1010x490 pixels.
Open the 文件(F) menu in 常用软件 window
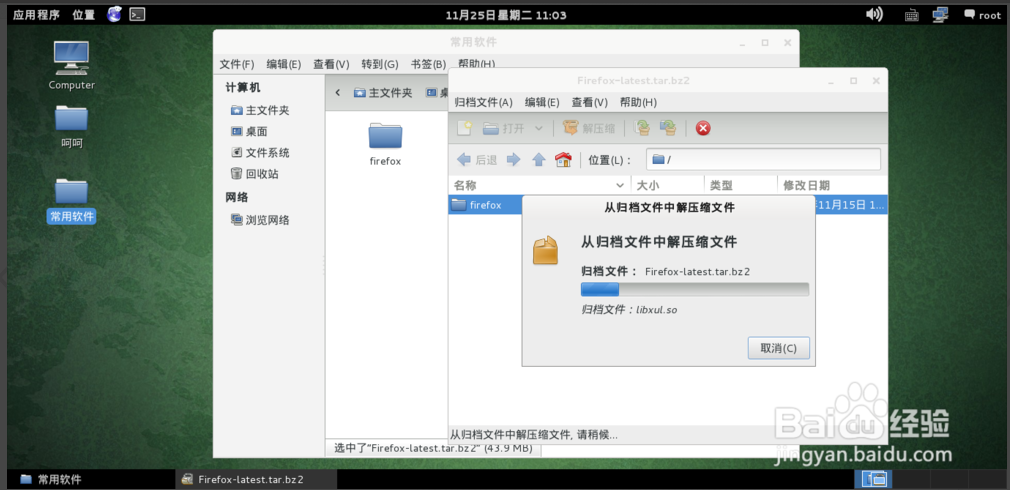[x=237, y=64]
